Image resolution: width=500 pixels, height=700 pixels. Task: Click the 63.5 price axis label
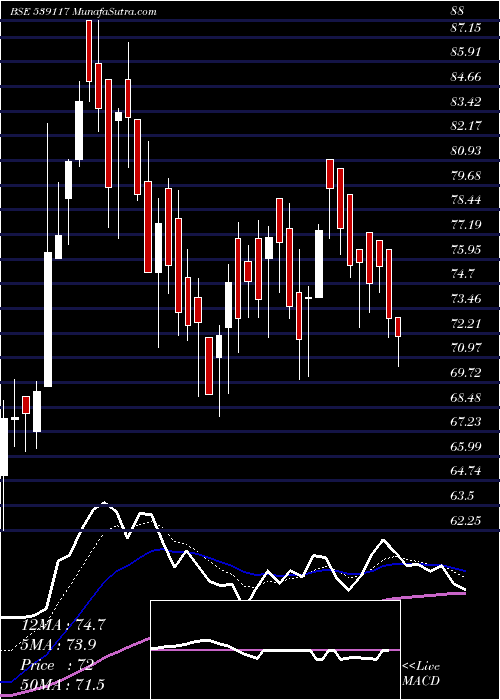pyautogui.click(x=462, y=496)
